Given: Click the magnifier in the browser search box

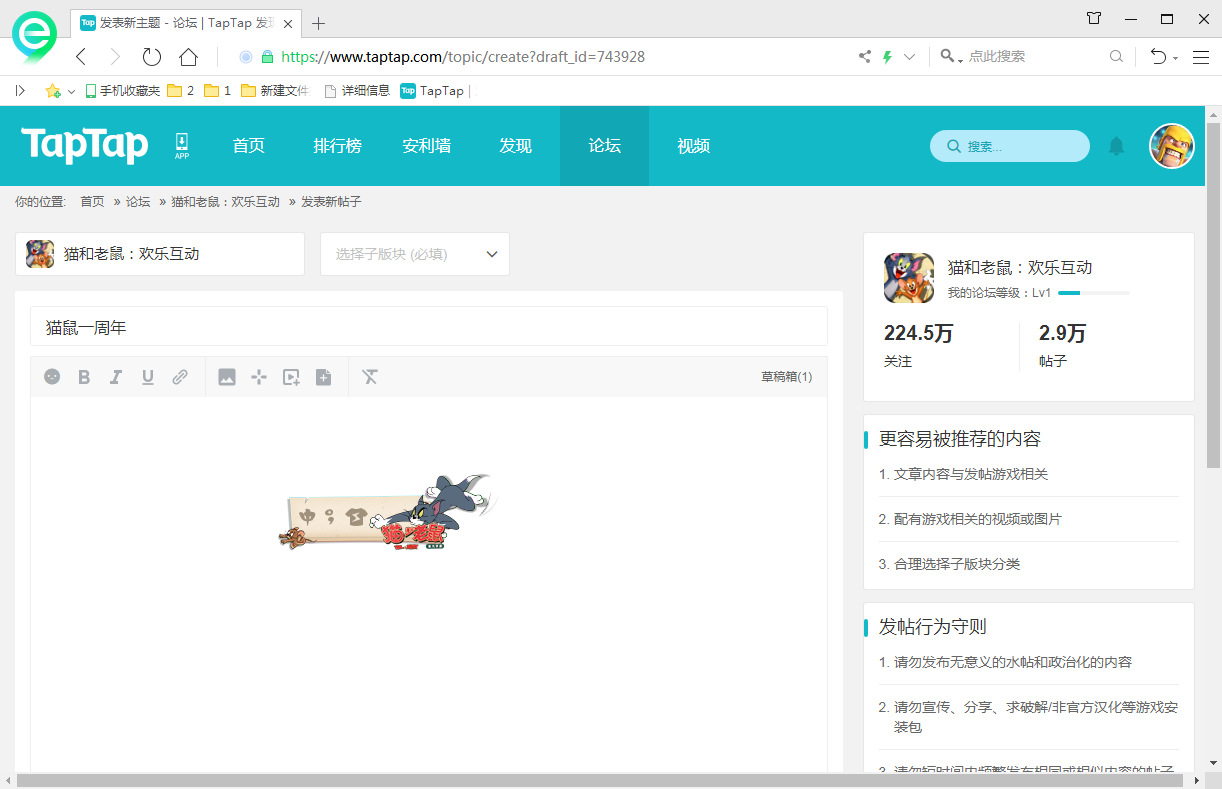Looking at the screenshot, I should pyautogui.click(x=1116, y=57).
